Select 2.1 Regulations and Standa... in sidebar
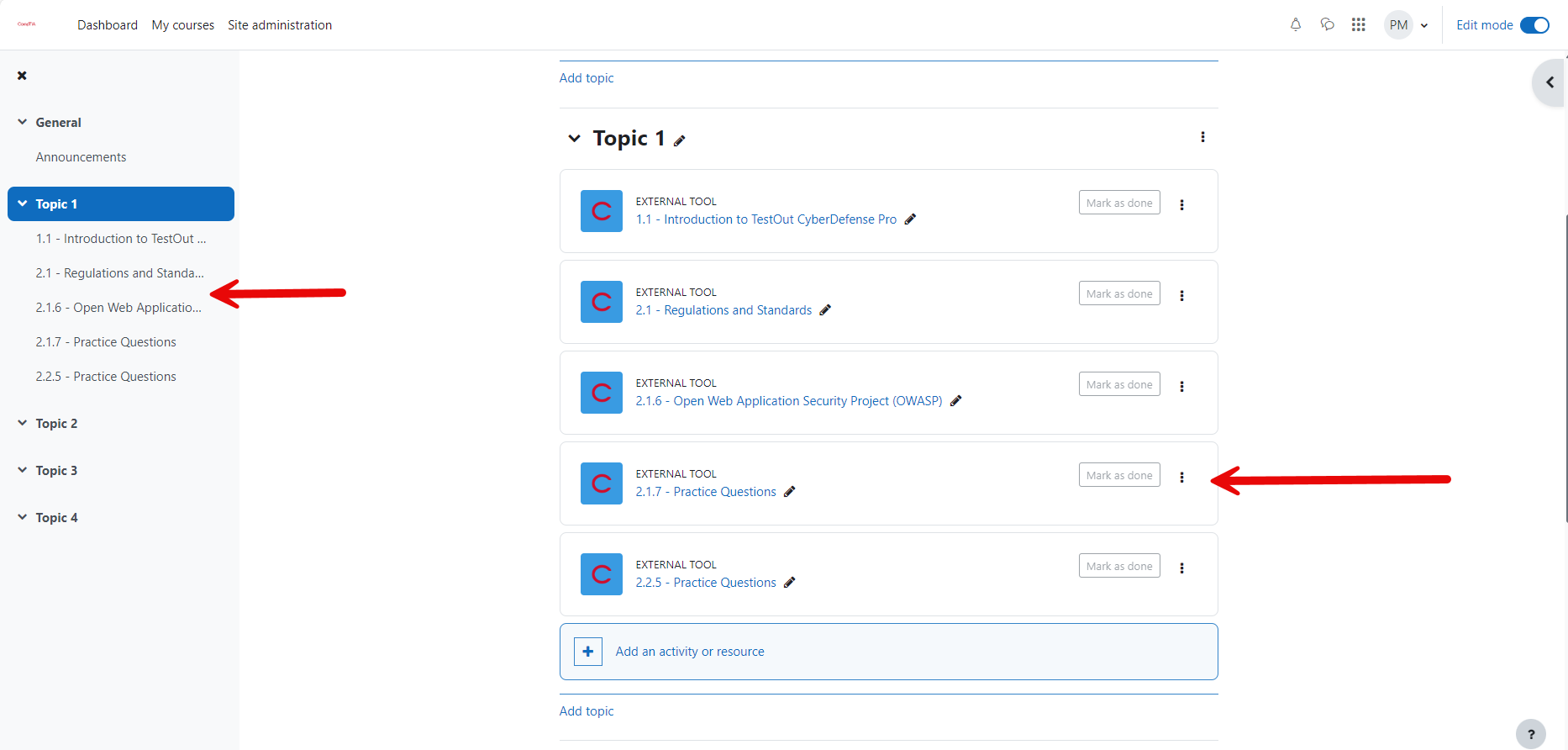Screen dimensions: 1568x750 coord(120,273)
